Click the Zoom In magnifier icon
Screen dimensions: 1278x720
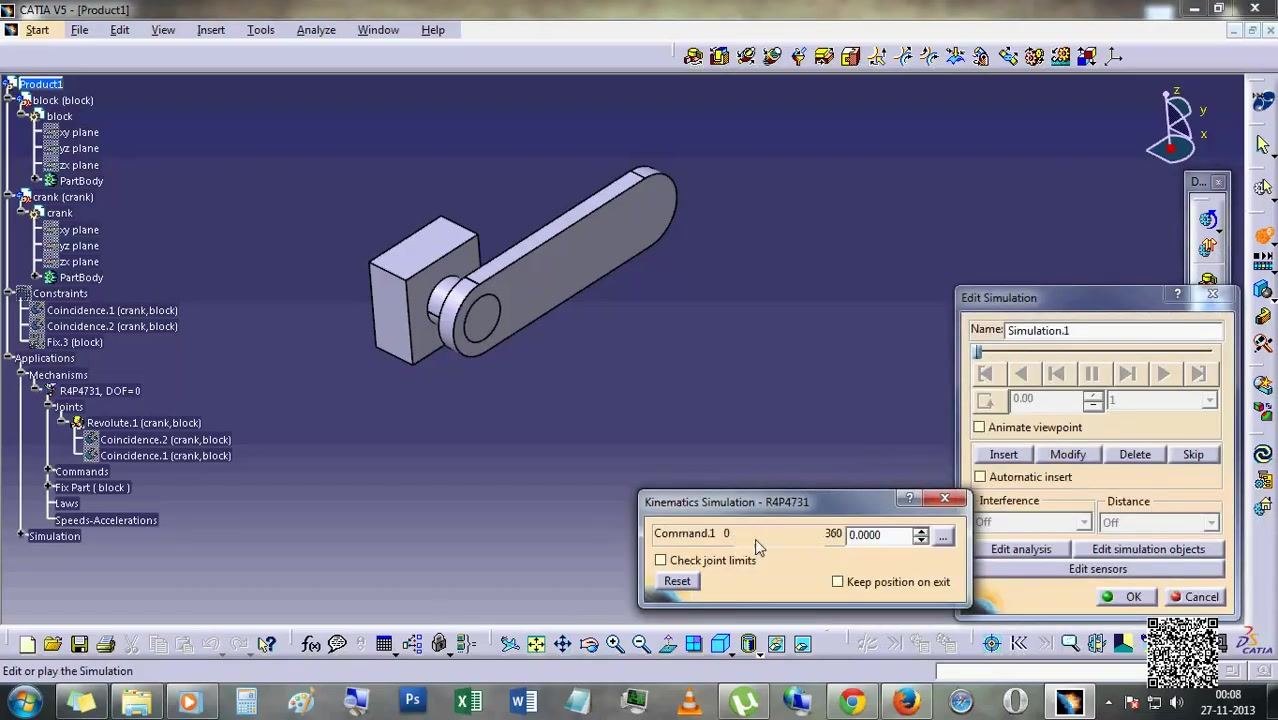coord(615,644)
